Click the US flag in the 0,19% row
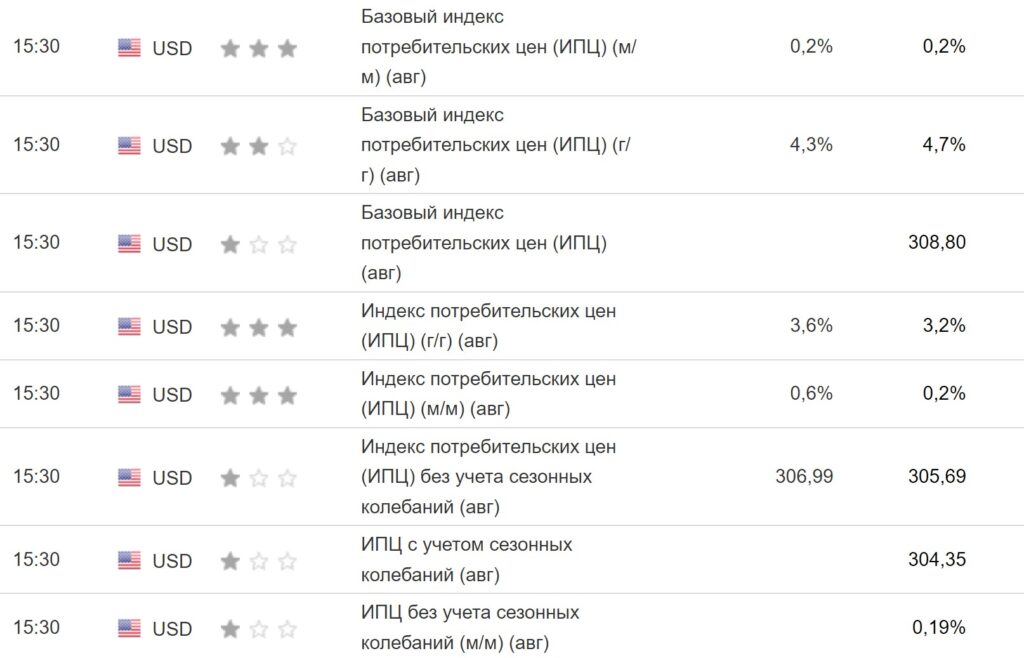Viewport: 1024px width, 658px height. click(x=129, y=629)
